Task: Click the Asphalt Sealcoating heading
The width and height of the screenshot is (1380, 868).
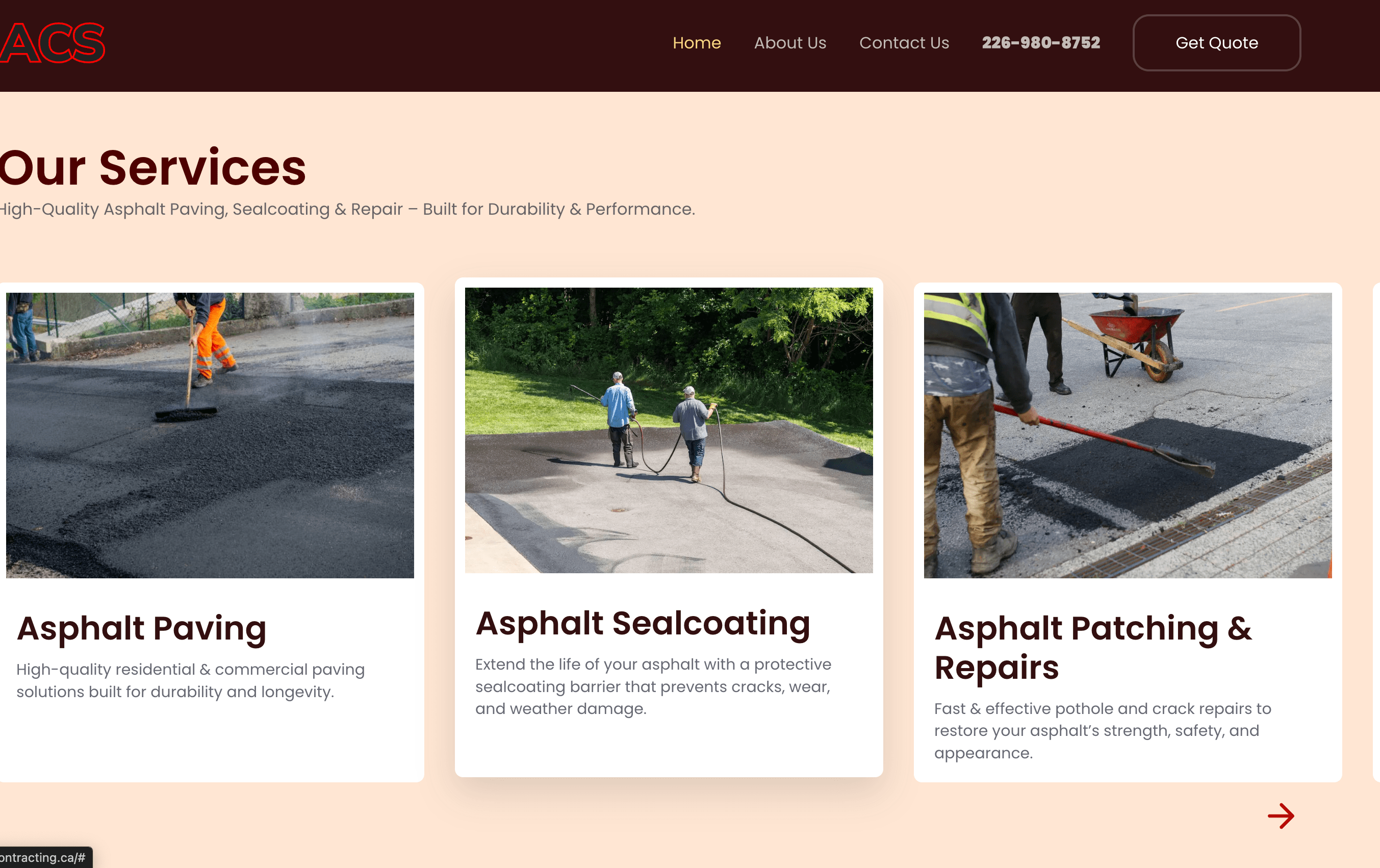Action: 642,623
